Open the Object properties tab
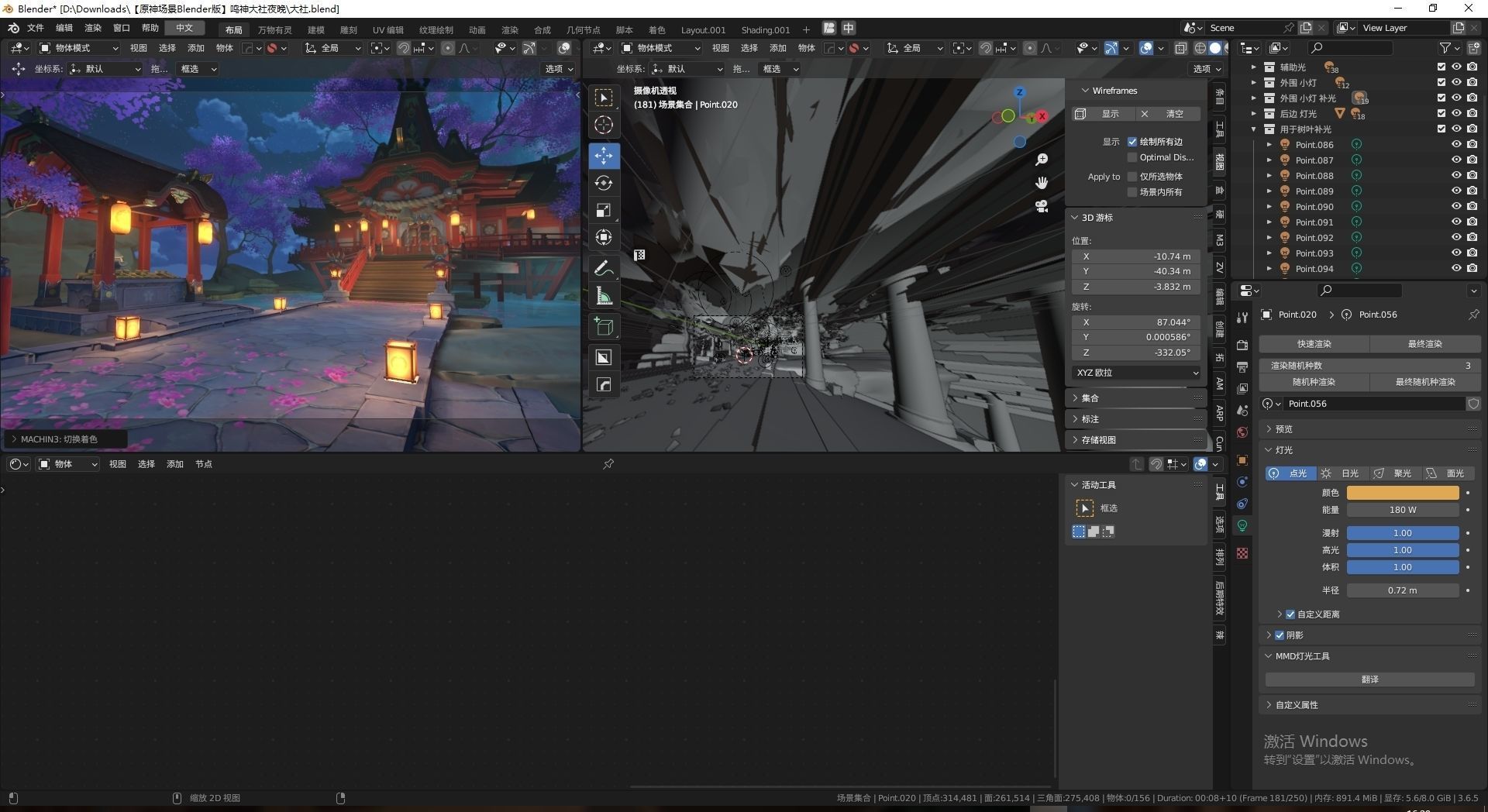Image resolution: width=1488 pixels, height=812 pixels. point(1242,459)
